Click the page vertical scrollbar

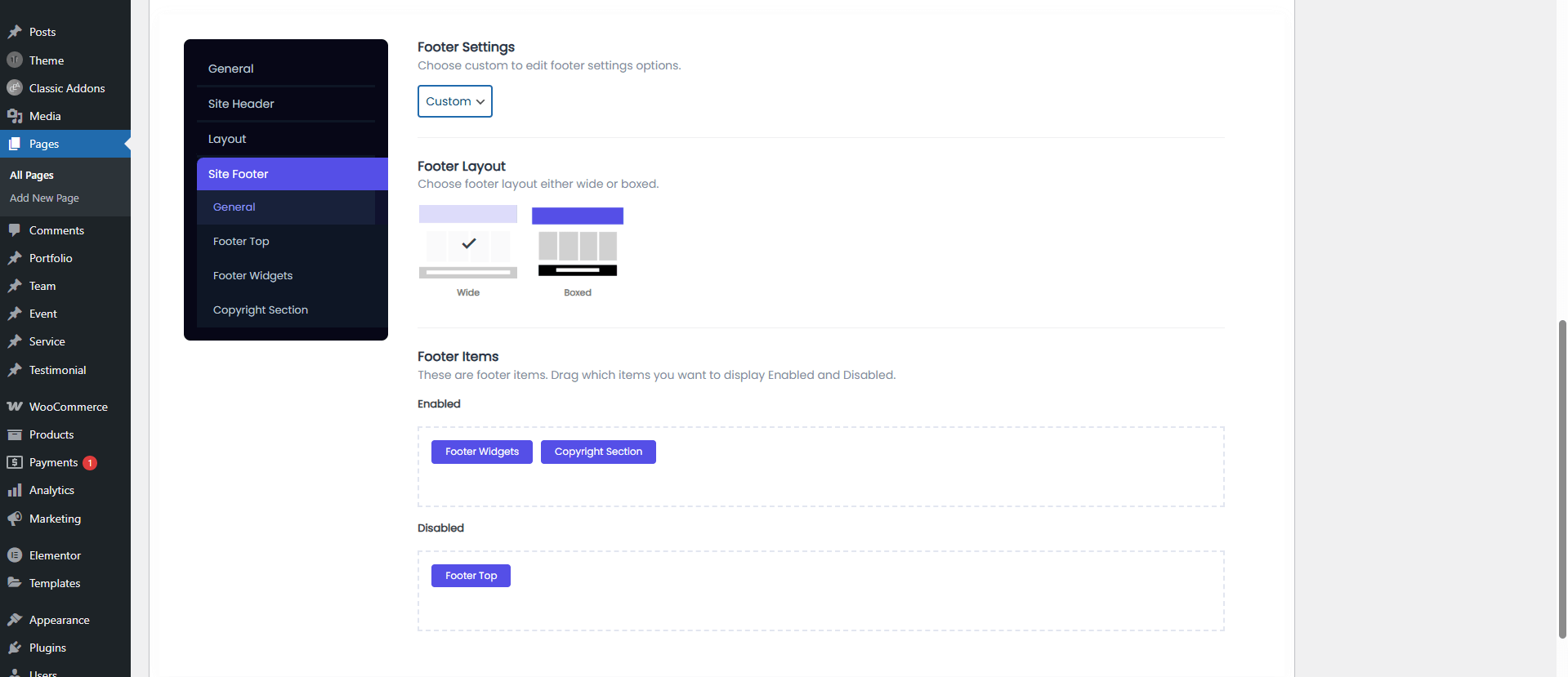coord(1562,478)
